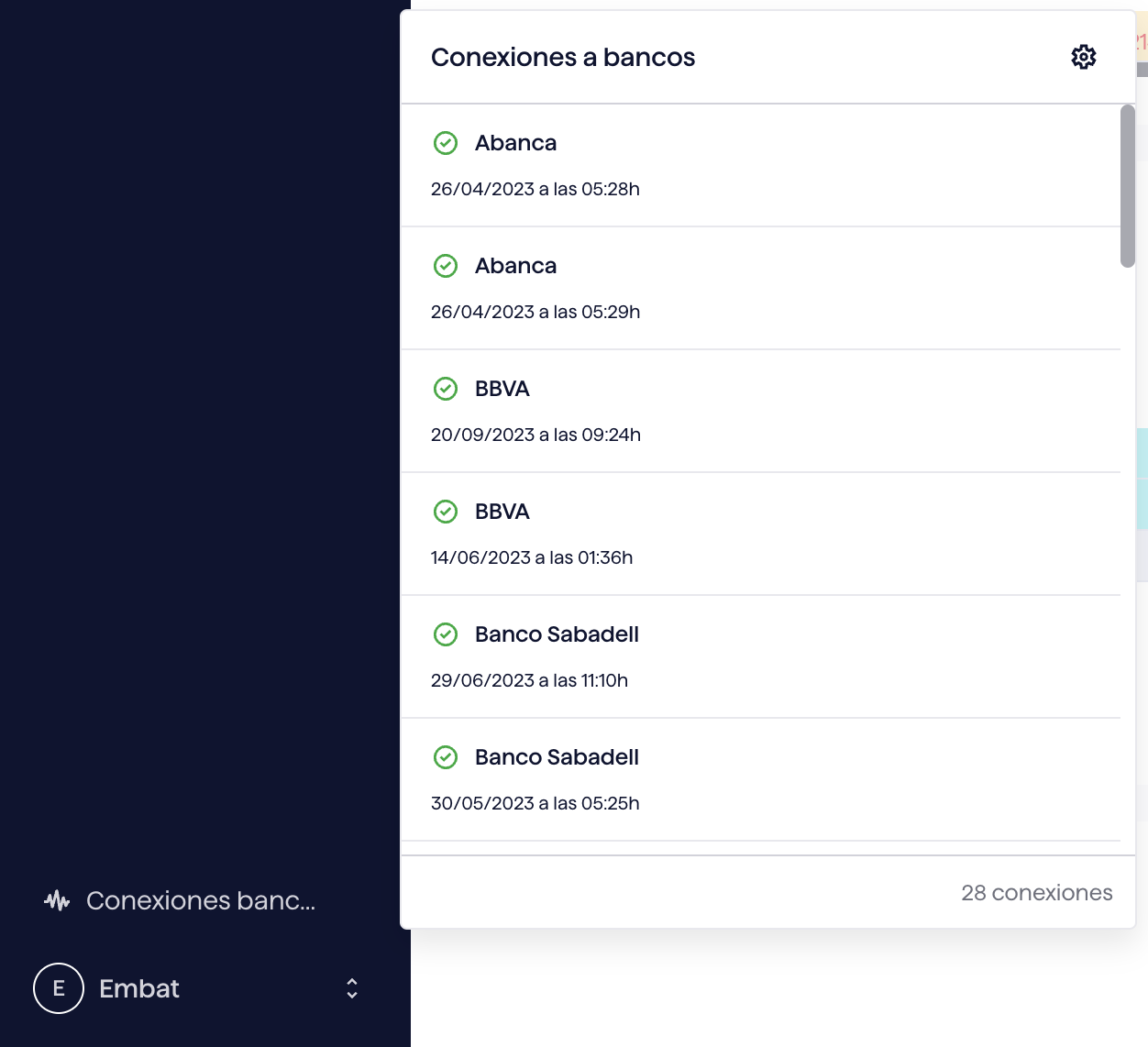Viewport: 1148px width, 1047px height.
Task: Select BBVA connection from 14/06/2023
Action: [761, 535]
